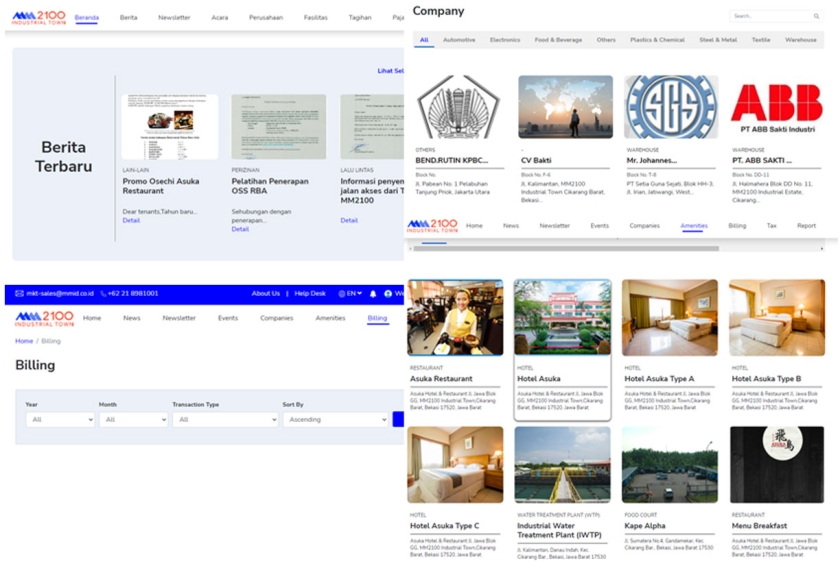Open Newsletter in the Indonesian navigation bar
840x570 pixels.
174,18
